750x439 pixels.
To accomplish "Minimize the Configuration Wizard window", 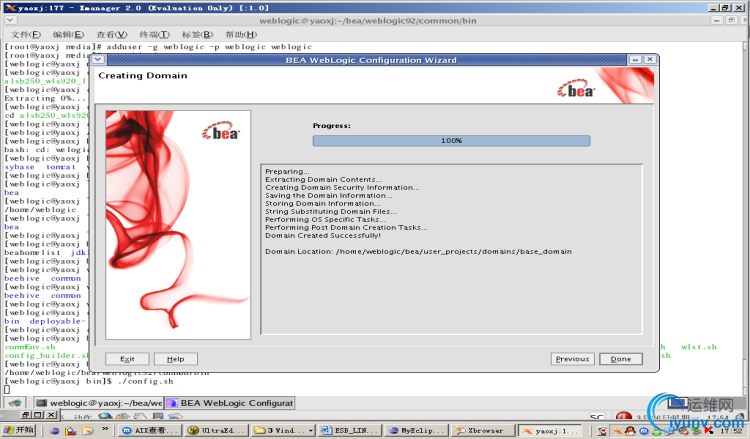I will point(635,59).
